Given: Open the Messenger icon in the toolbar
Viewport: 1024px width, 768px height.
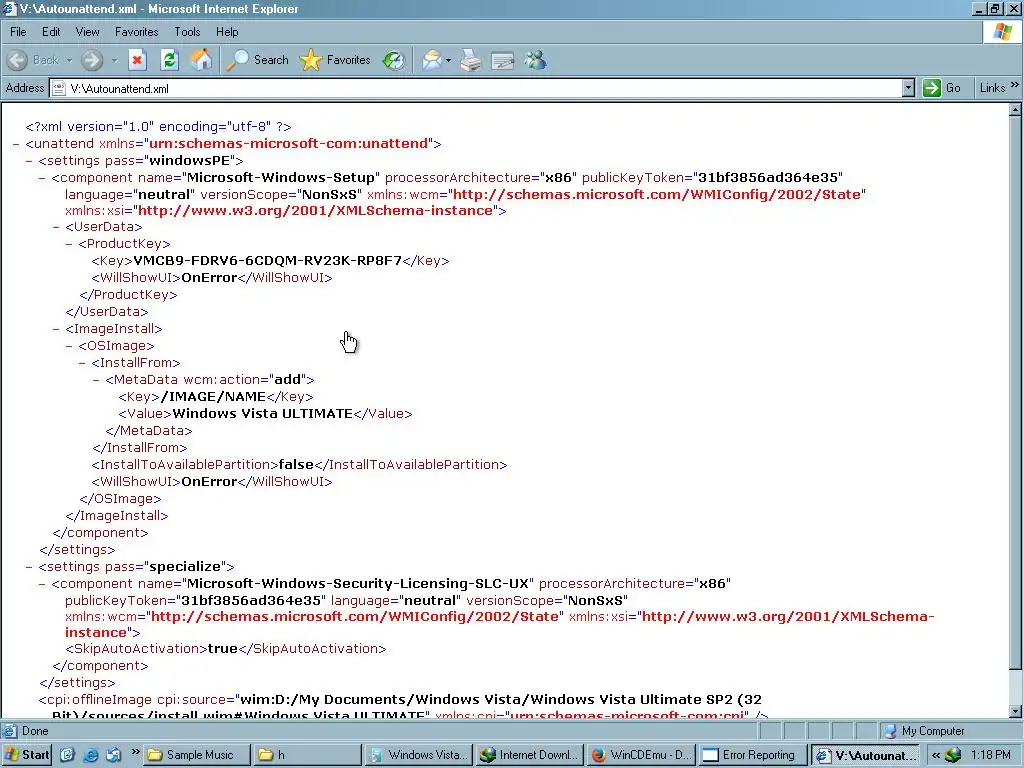Looking at the screenshot, I should [x=536, y=60].
